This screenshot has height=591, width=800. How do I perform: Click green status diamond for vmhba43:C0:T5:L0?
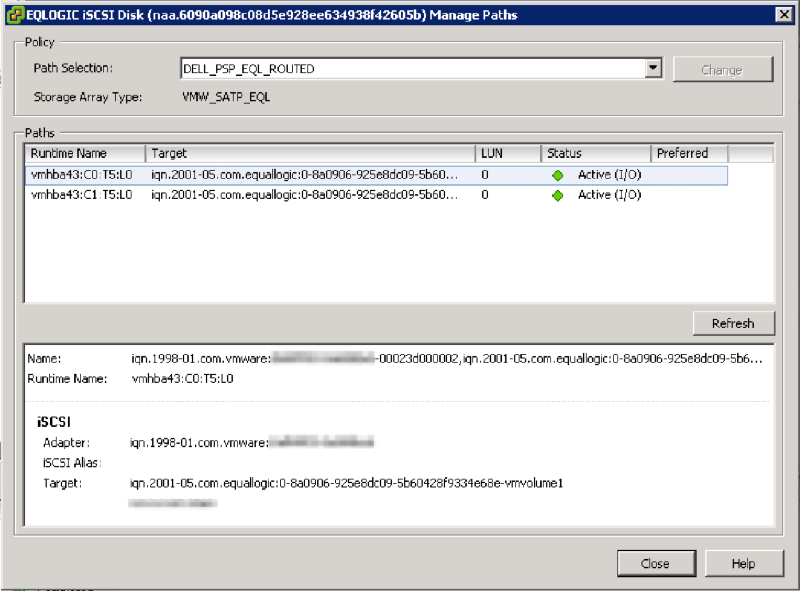pos(558,175)
